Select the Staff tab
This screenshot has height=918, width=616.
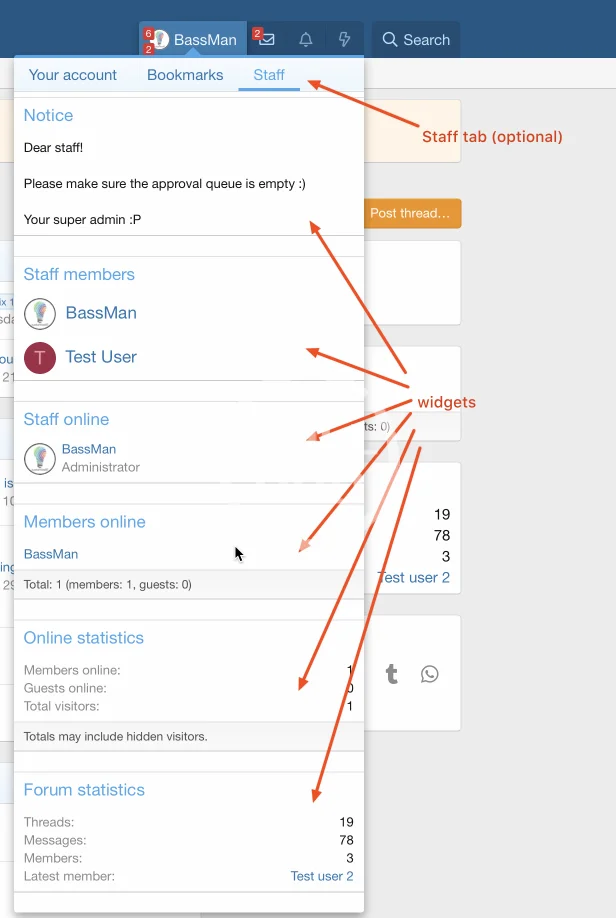coord(269,75)
